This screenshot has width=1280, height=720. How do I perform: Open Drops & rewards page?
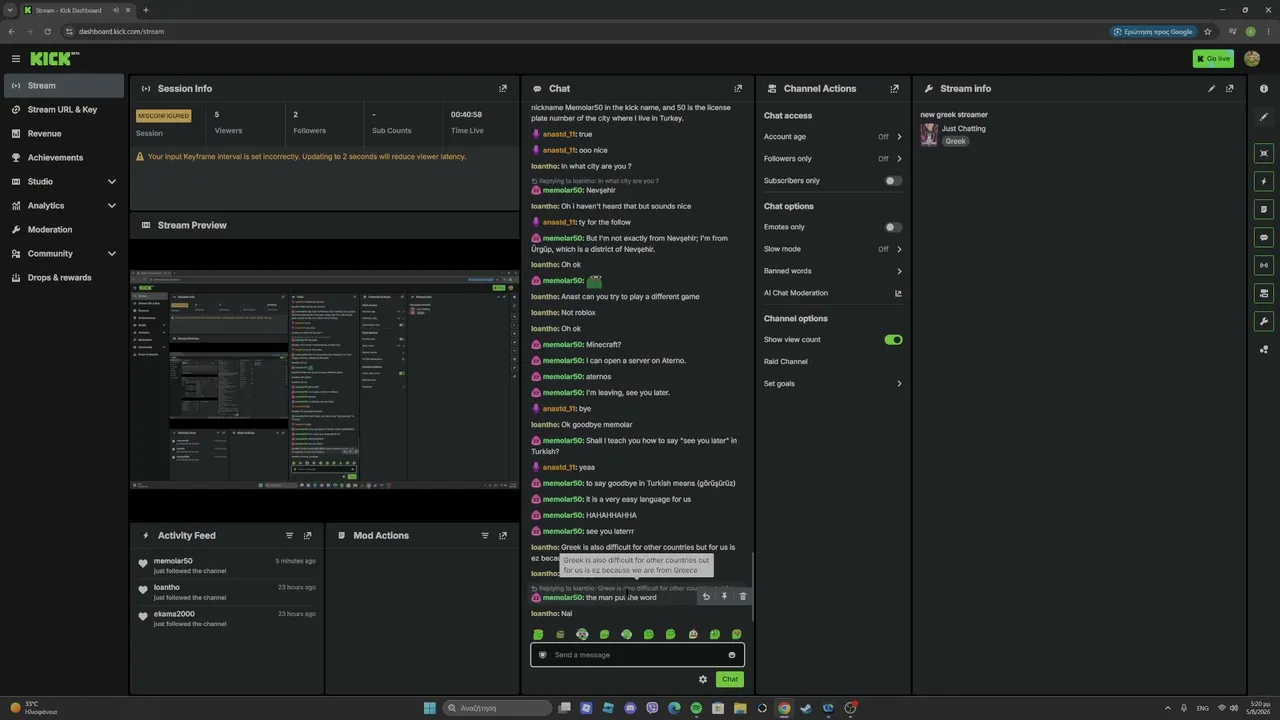[x=64, y=278]
